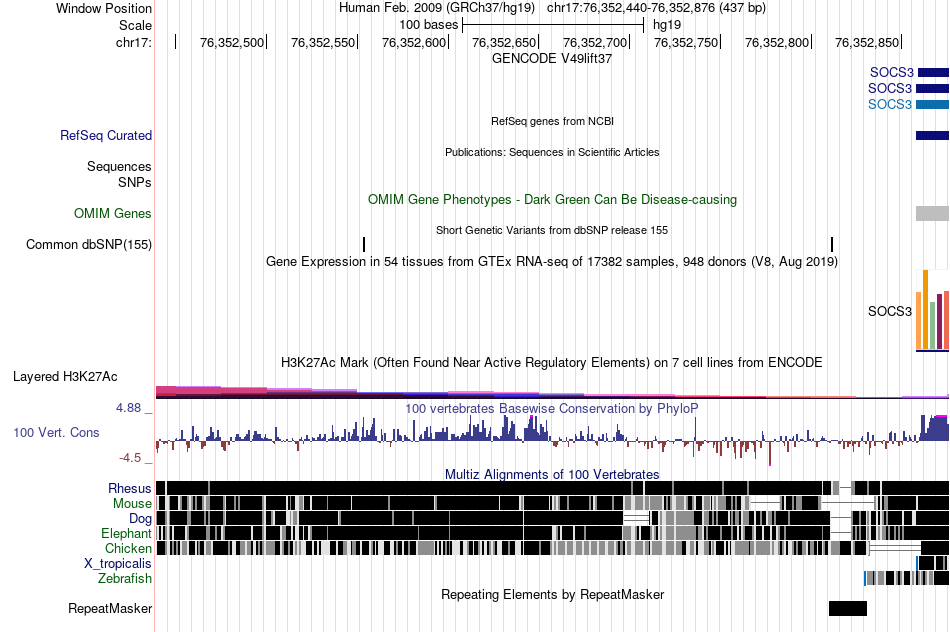Click Publications: Sequences in Scientific Articles title

tap(552, 152)
